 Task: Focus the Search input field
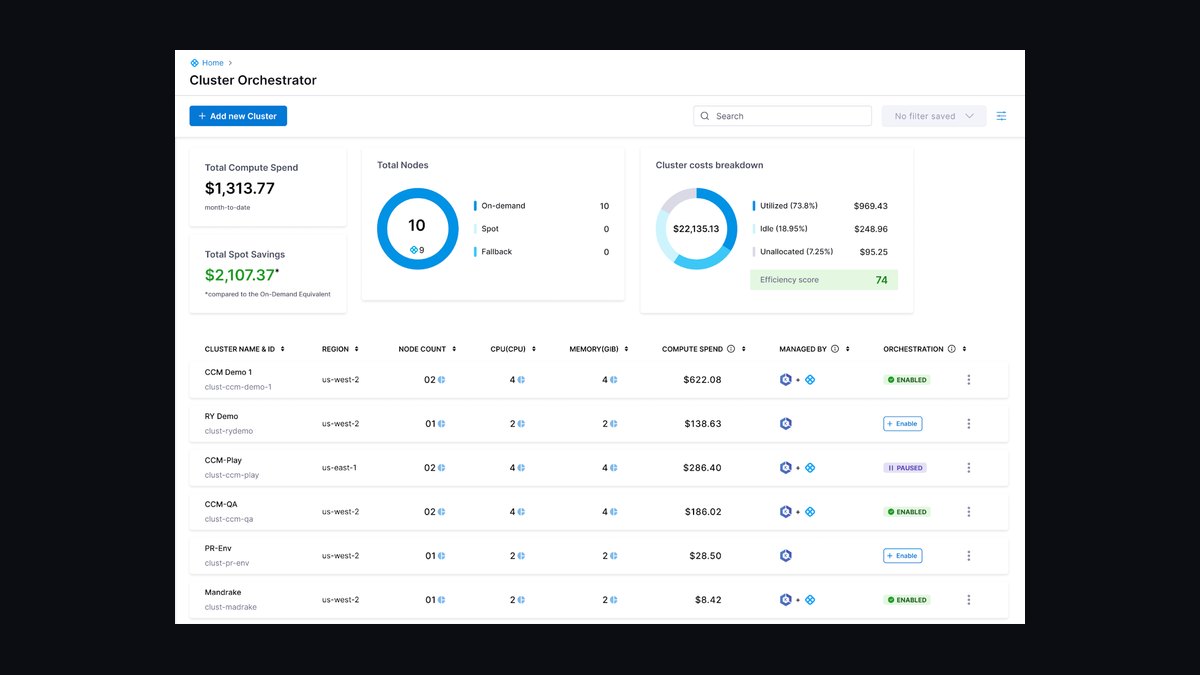point(782,116)
